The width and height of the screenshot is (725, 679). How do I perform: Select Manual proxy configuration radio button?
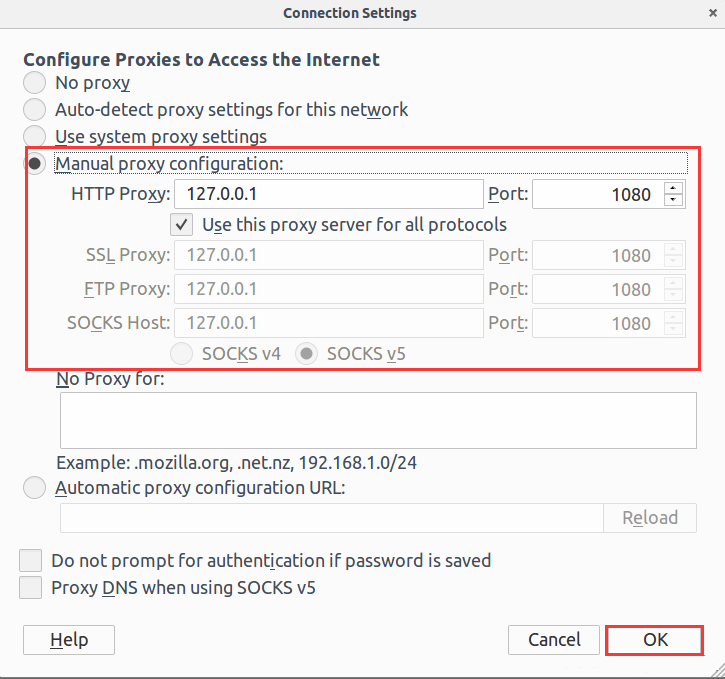(x=35, y=163)
